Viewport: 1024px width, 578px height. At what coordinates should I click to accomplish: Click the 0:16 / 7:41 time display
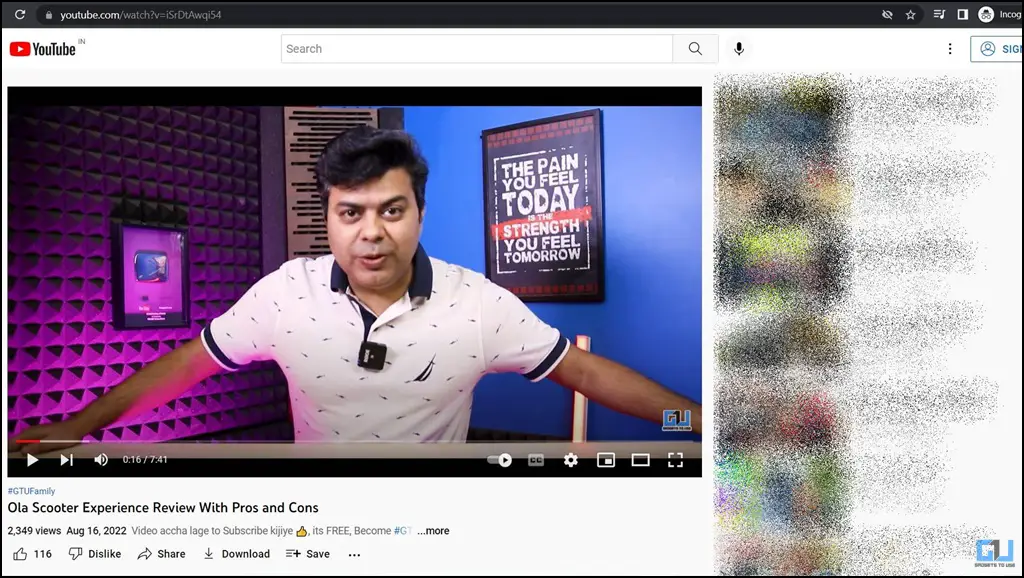tap(145, 460)
